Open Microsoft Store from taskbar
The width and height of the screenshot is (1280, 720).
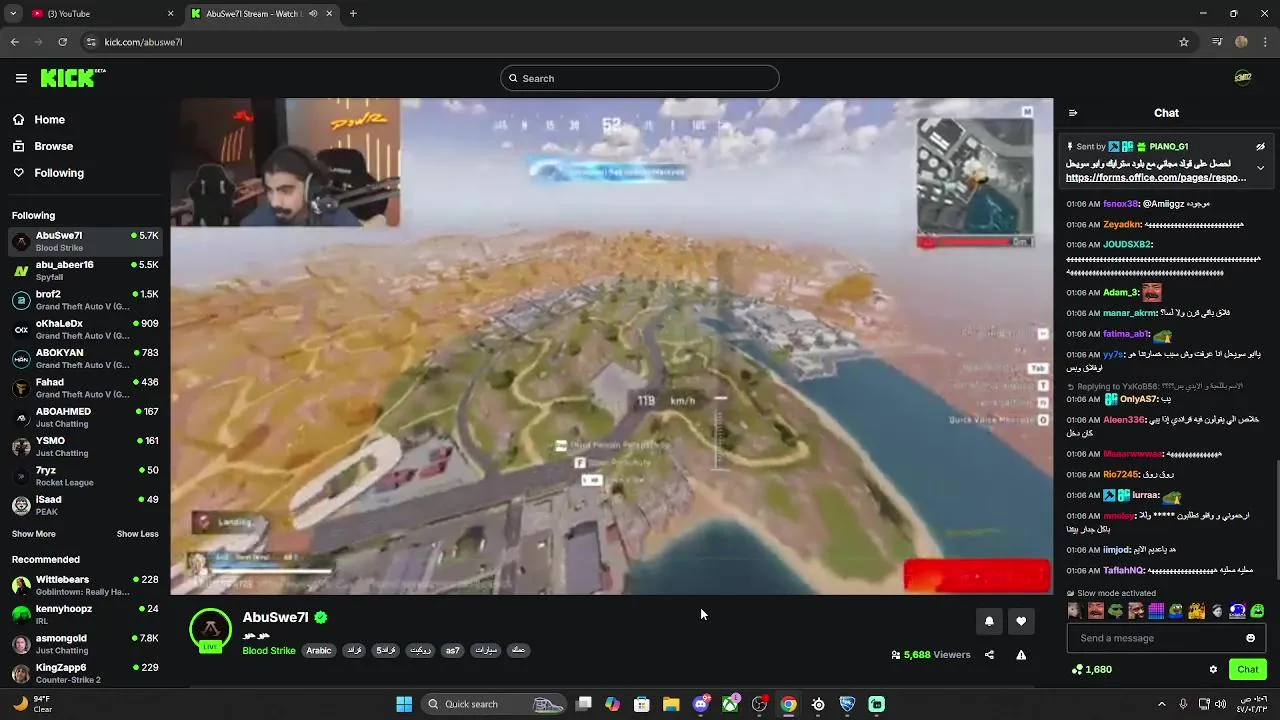click(642, 704)
